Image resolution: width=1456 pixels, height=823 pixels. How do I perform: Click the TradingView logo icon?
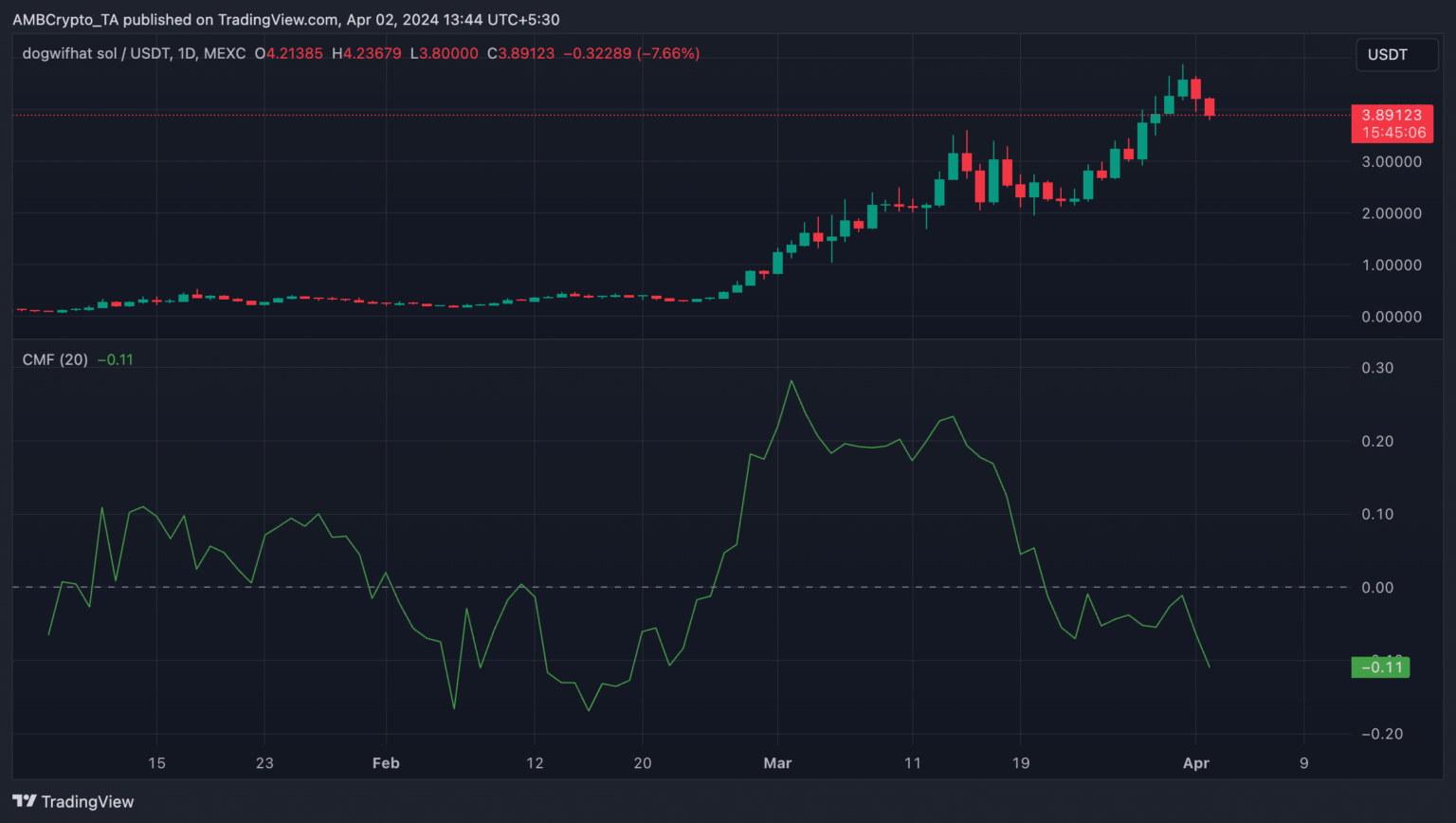coord(25,801)
